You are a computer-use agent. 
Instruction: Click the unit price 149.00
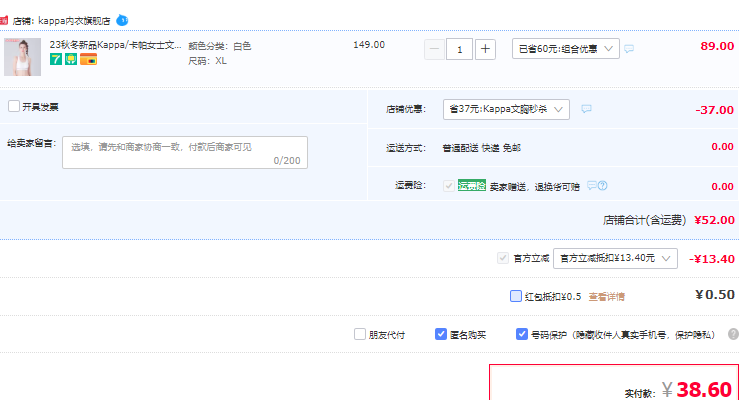(369, 44)
